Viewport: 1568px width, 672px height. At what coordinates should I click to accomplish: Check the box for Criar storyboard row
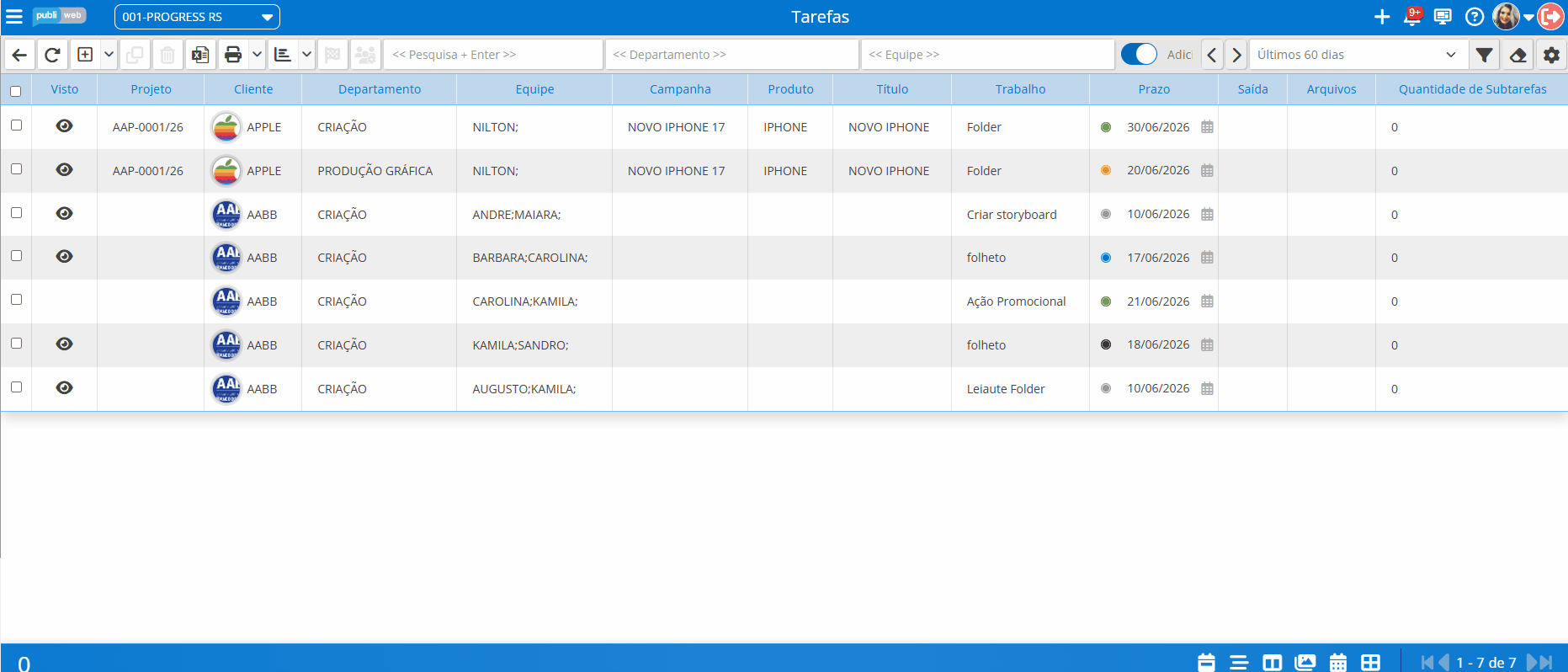click(x=16, y=213)
